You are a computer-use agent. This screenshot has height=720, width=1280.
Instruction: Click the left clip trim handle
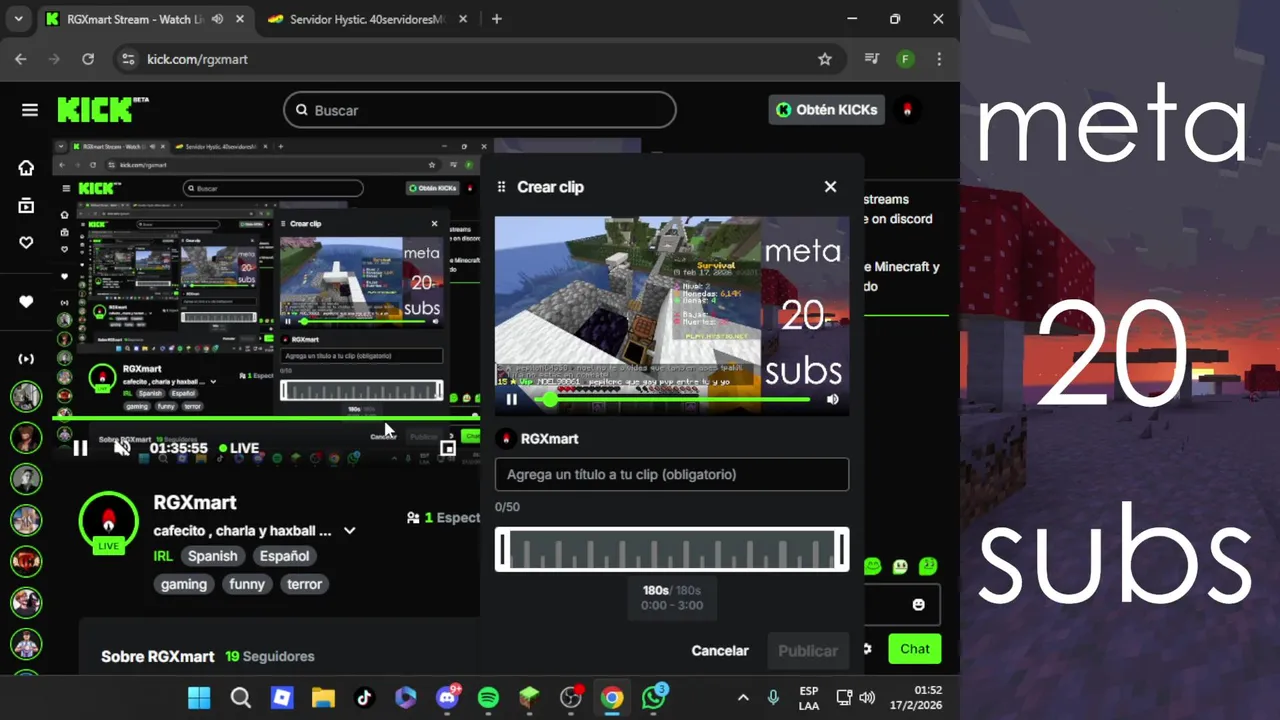pyautogui.click(x=503, y=549)
